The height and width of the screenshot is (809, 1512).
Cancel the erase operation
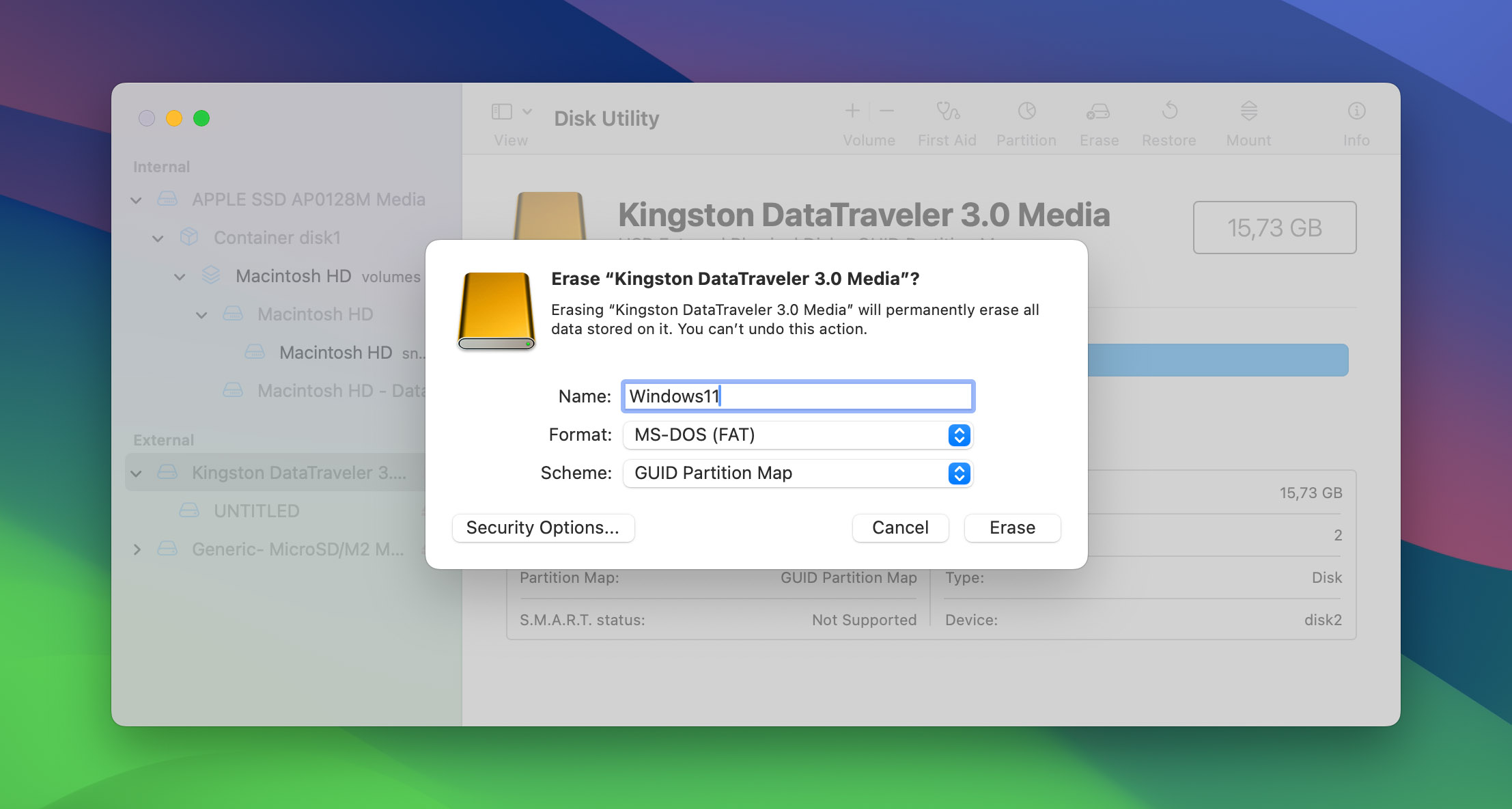pyautogui.click(x=900, y=527)
